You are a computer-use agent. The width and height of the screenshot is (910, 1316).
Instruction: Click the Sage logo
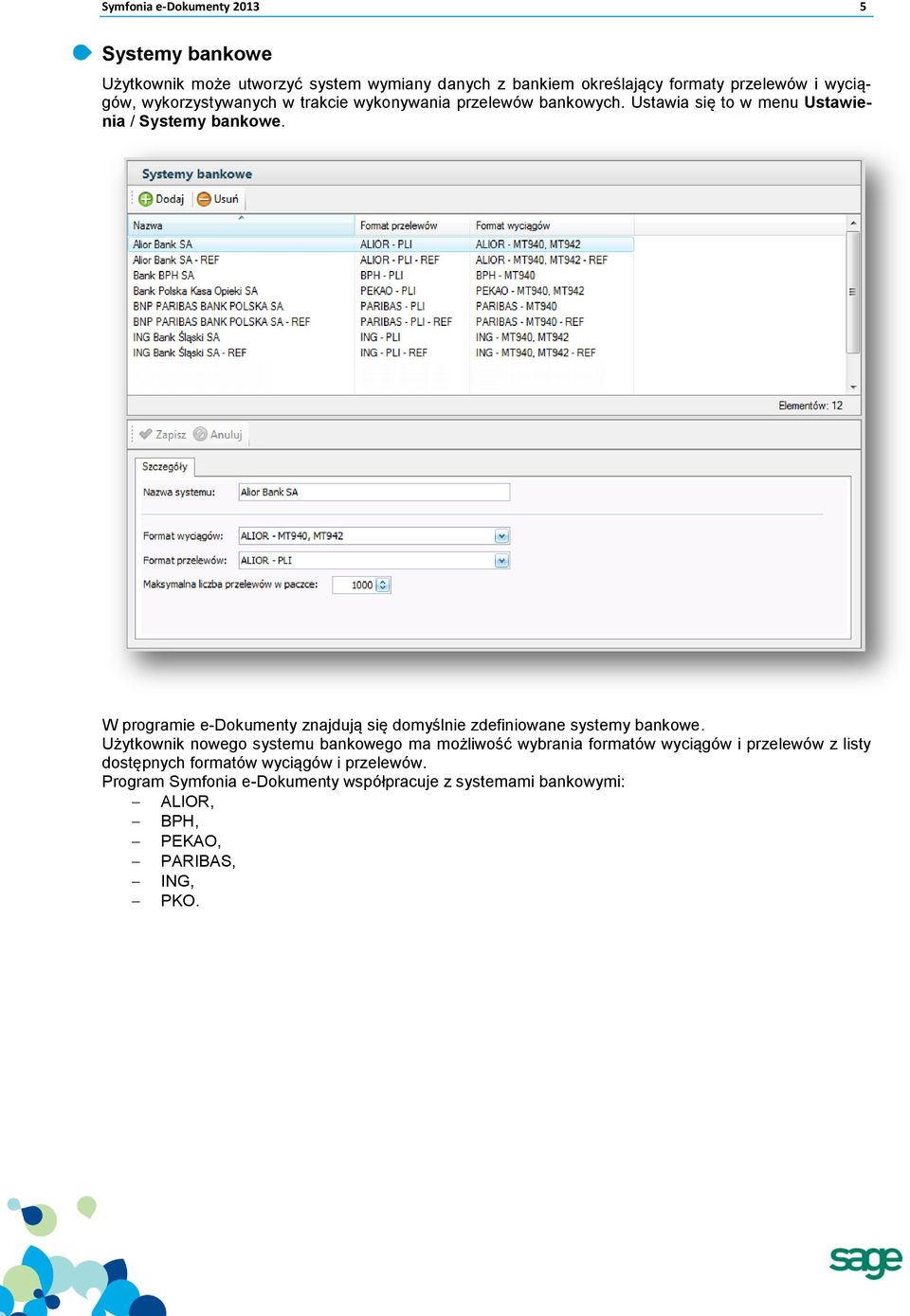(x=865, y=1261)
